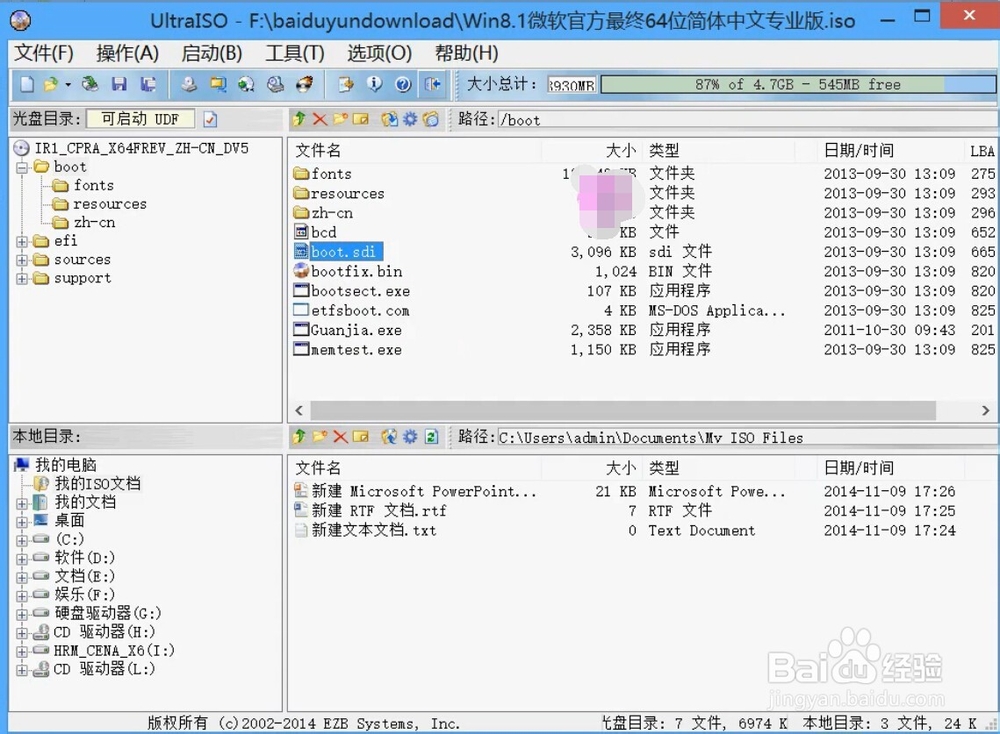This screenshot has height=734, width=1000.
Task: Click the right arrow of ISO list scrollbar
Action: (985, 410)
